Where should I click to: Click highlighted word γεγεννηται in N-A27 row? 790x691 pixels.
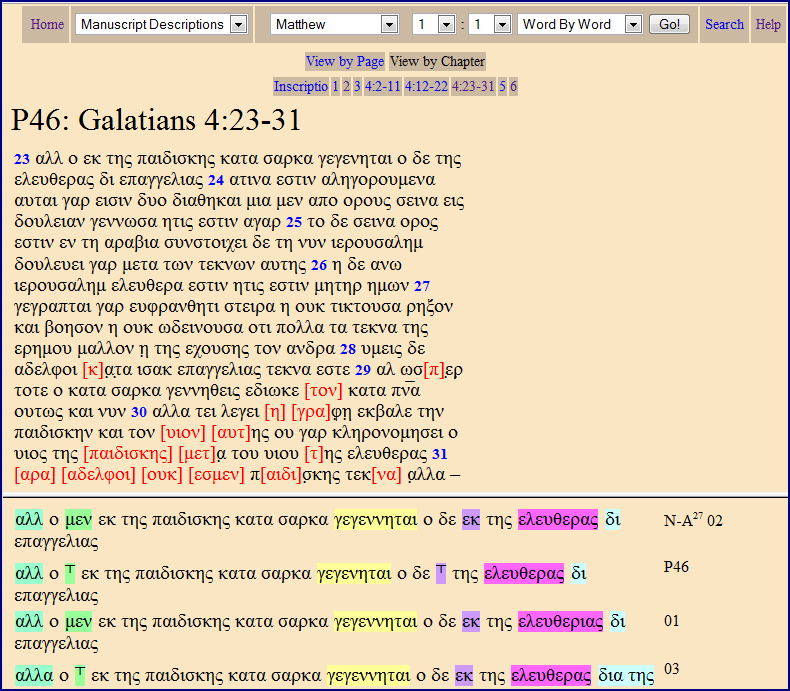(375, 520)
